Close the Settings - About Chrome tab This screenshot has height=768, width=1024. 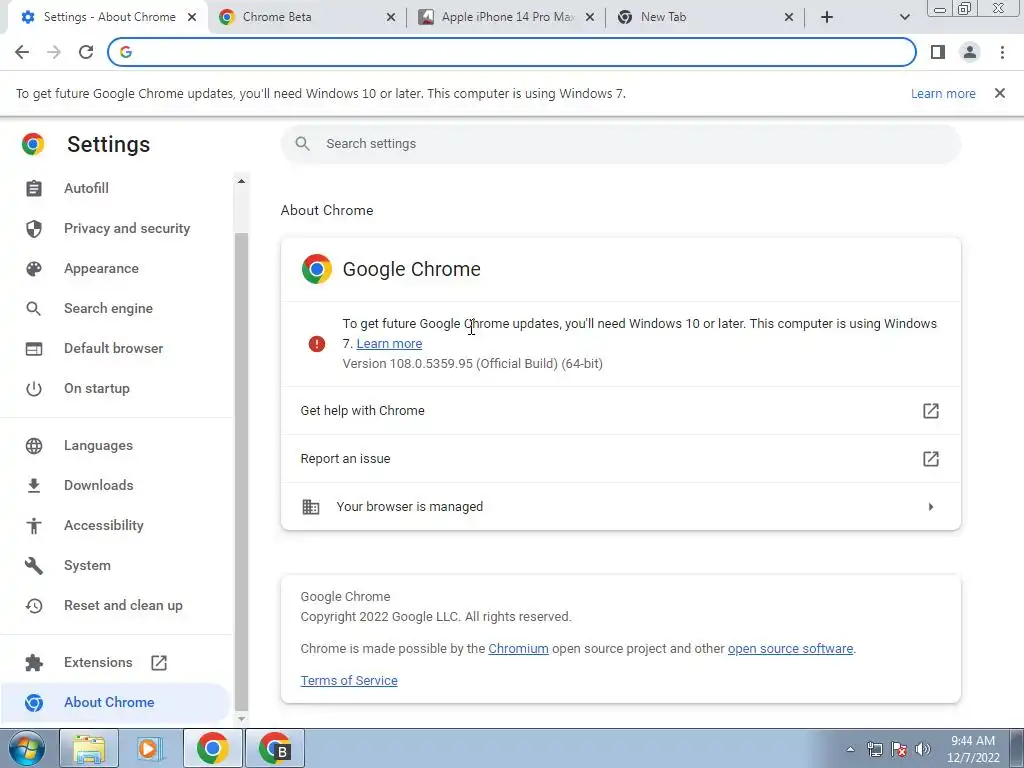(x=192, y=17)
